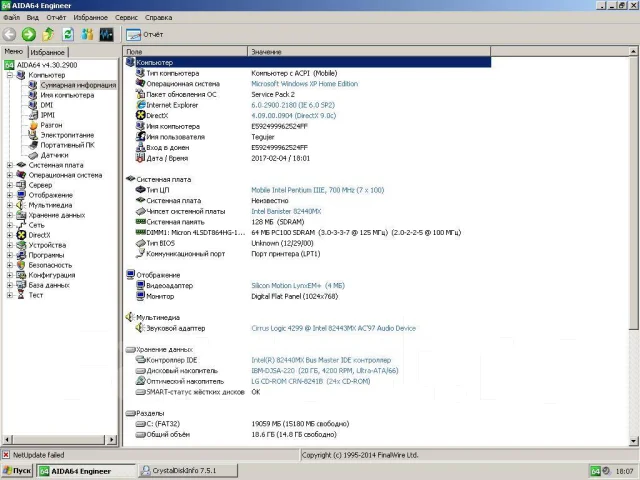Select the Компьютер section header row

point(307,62)
